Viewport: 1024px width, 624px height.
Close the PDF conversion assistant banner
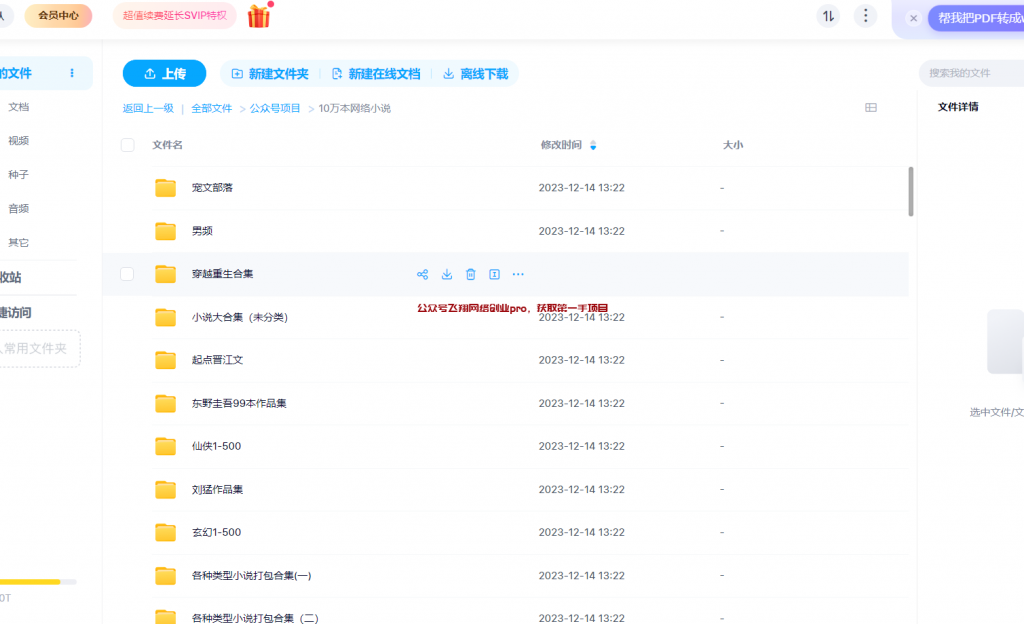tap(913, 18)
